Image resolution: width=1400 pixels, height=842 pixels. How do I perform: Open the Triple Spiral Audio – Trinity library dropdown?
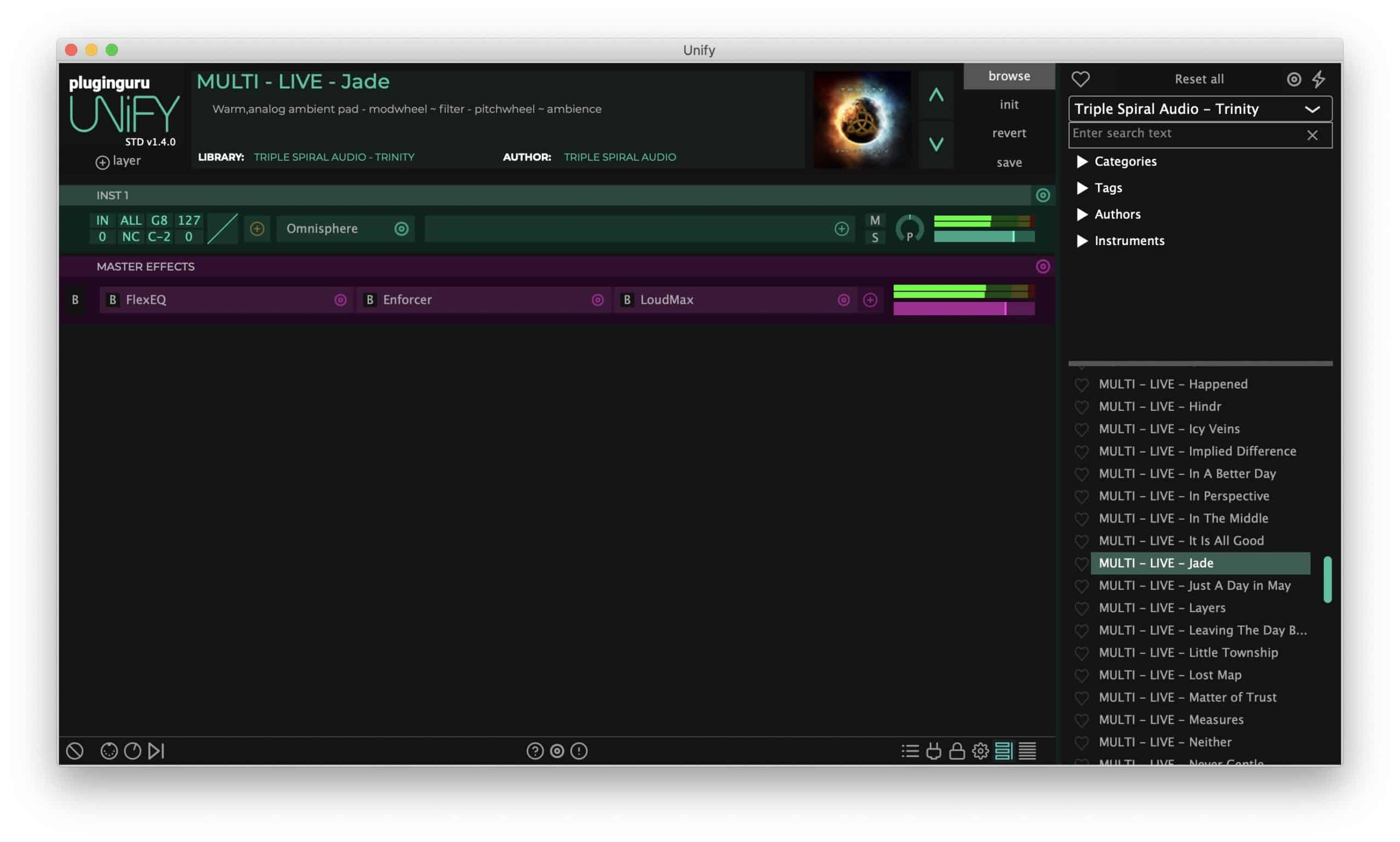click(1200, 108)
